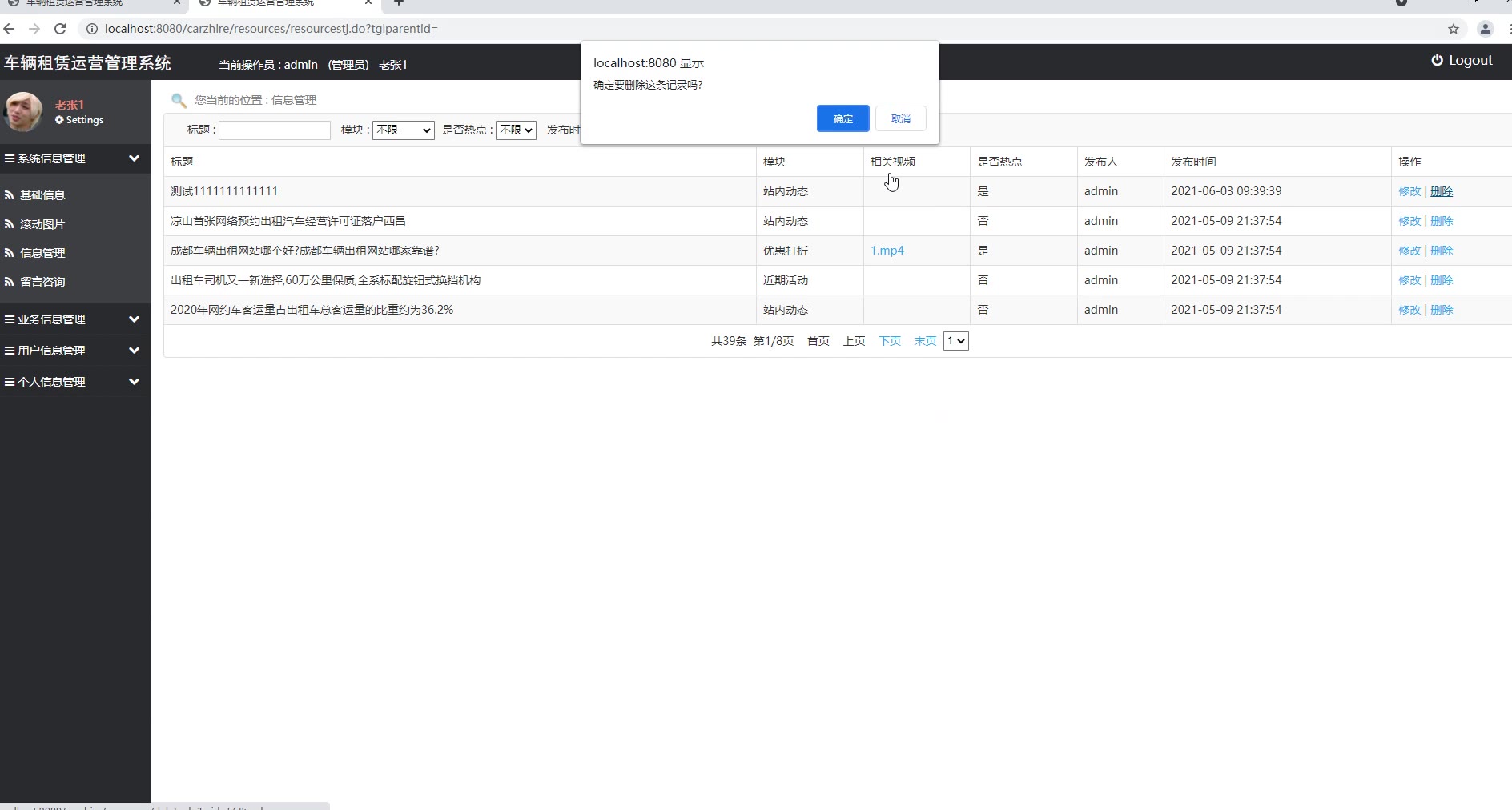Viewport: 1512px width, 810px height.
Task: Cancel deletion with the 取消 button
Action: coord(900,118)
